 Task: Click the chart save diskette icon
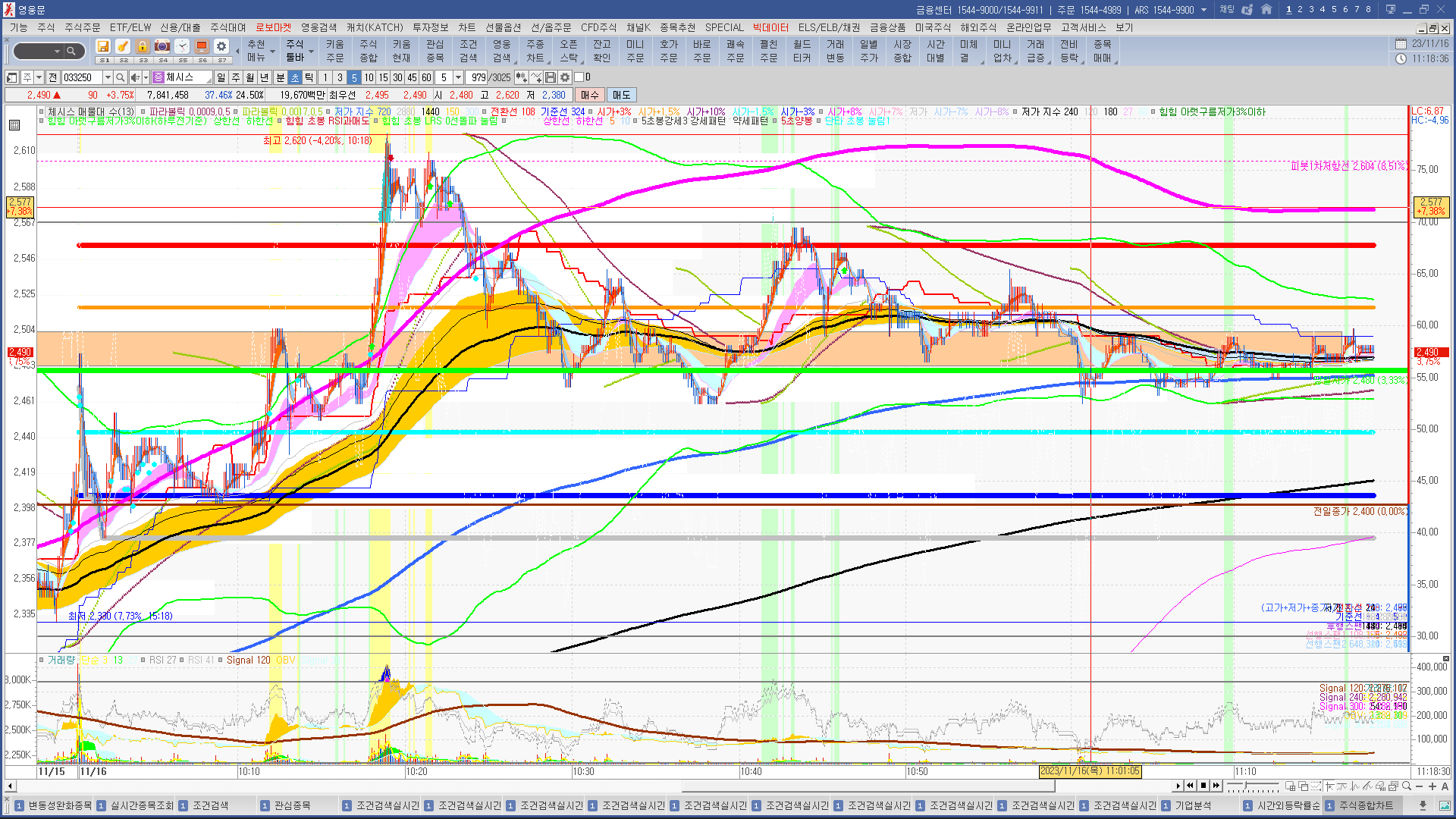pyautogui.click(x=551, y=77)
